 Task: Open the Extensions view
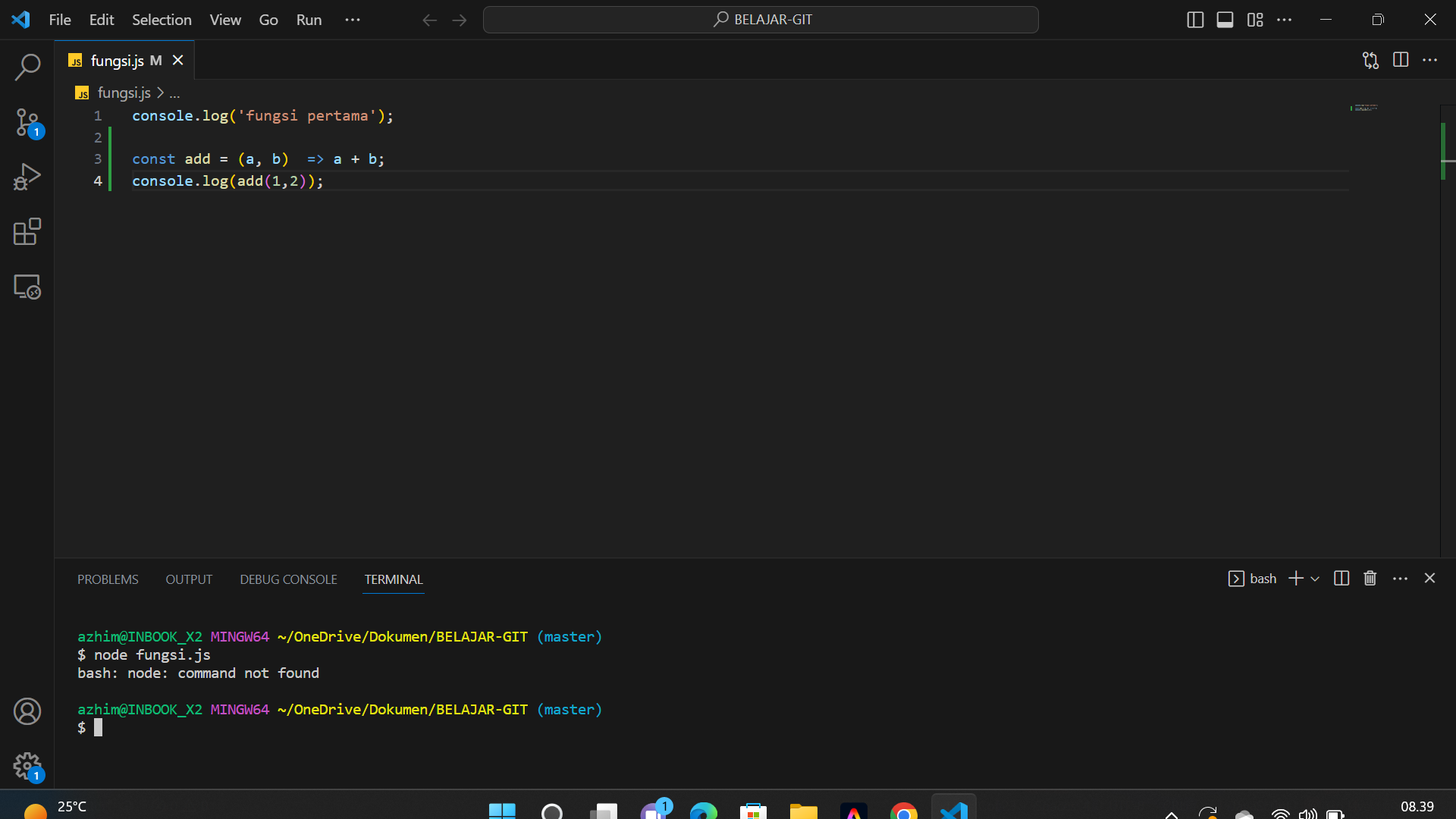pyautogui.click(x=27, y=232)
